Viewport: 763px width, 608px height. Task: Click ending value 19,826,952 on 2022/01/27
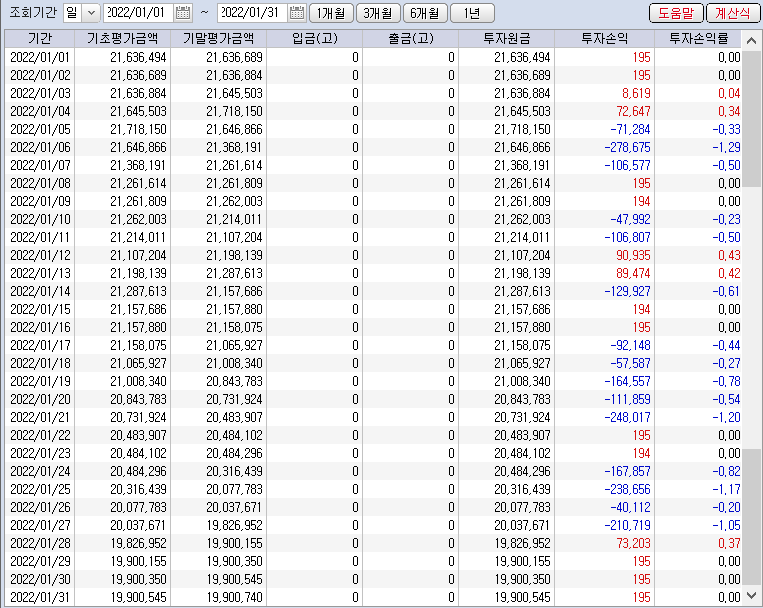pos(234,526)
